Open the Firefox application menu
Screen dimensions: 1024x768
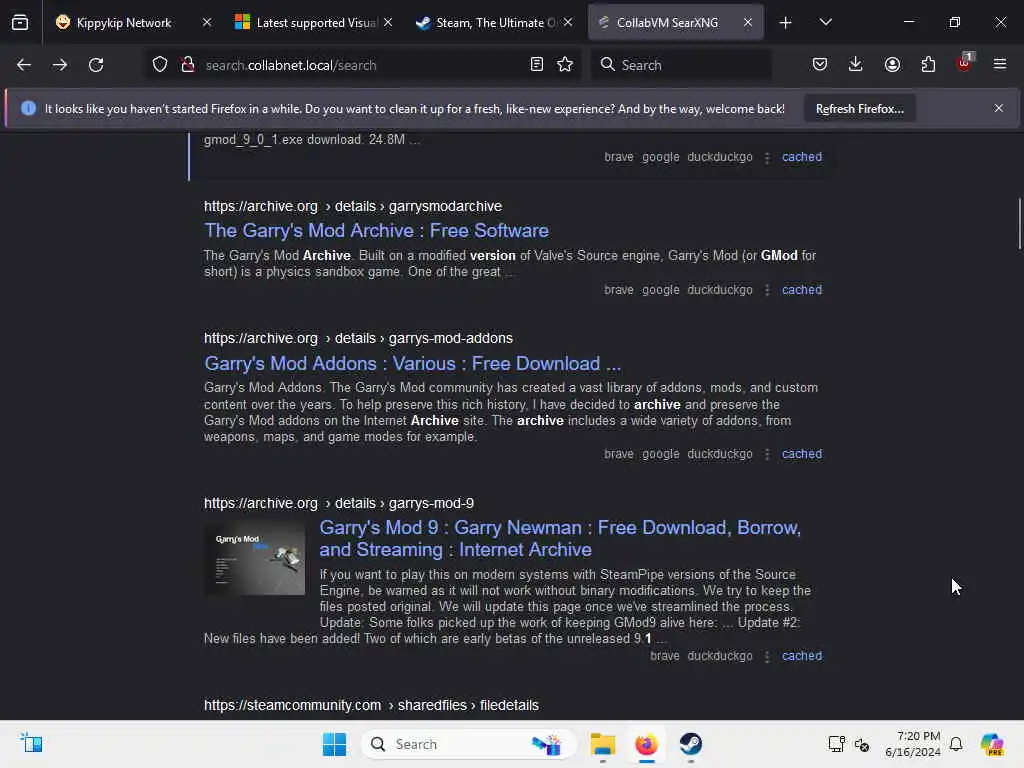tap(1000, 64)
